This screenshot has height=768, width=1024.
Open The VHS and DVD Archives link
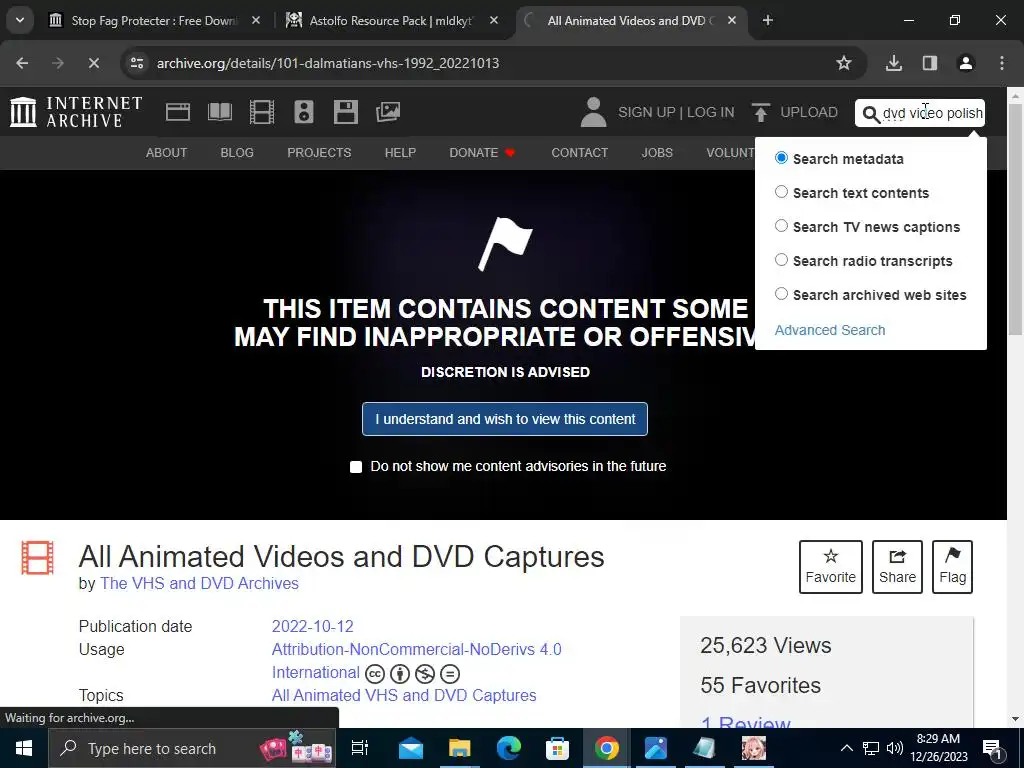[199, 584]
